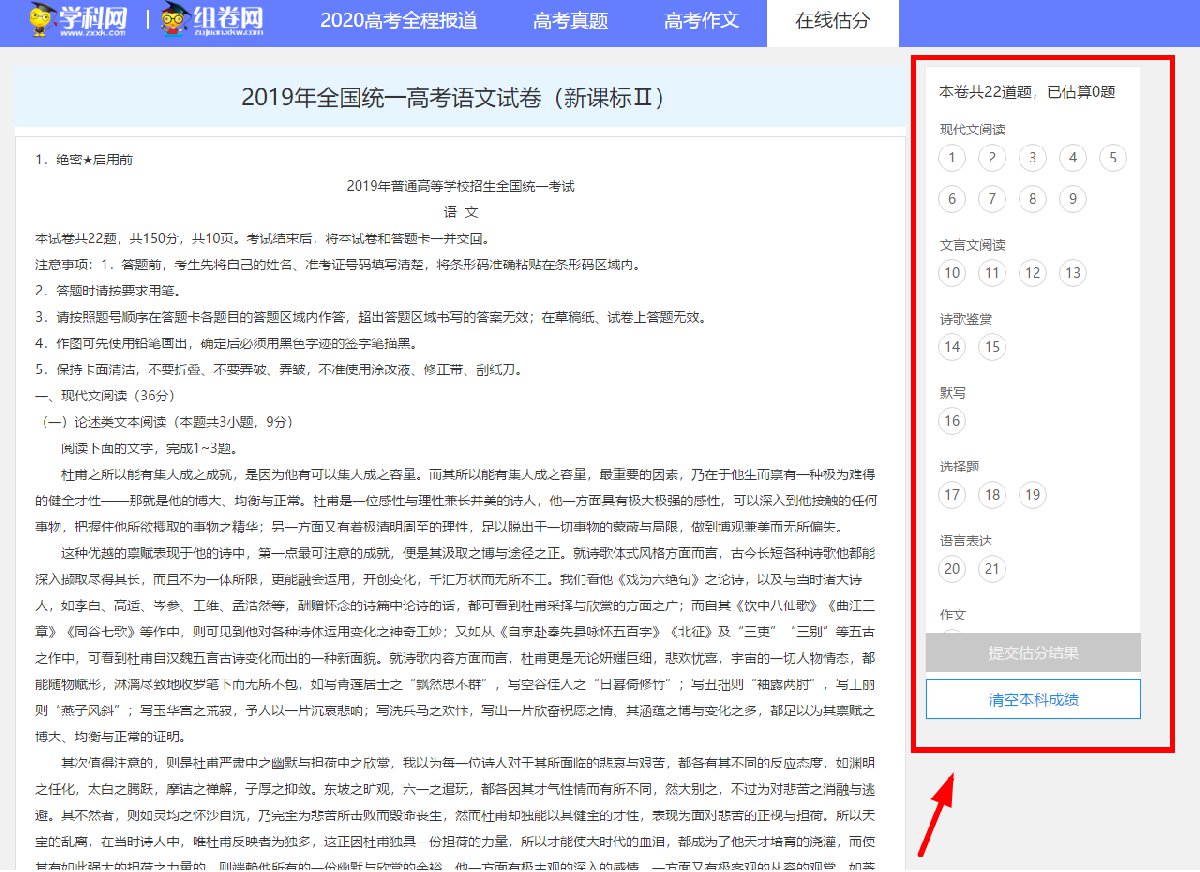Choose question 13 circle
Viewport: 1200px width, 872px height.
point(1072,273)
